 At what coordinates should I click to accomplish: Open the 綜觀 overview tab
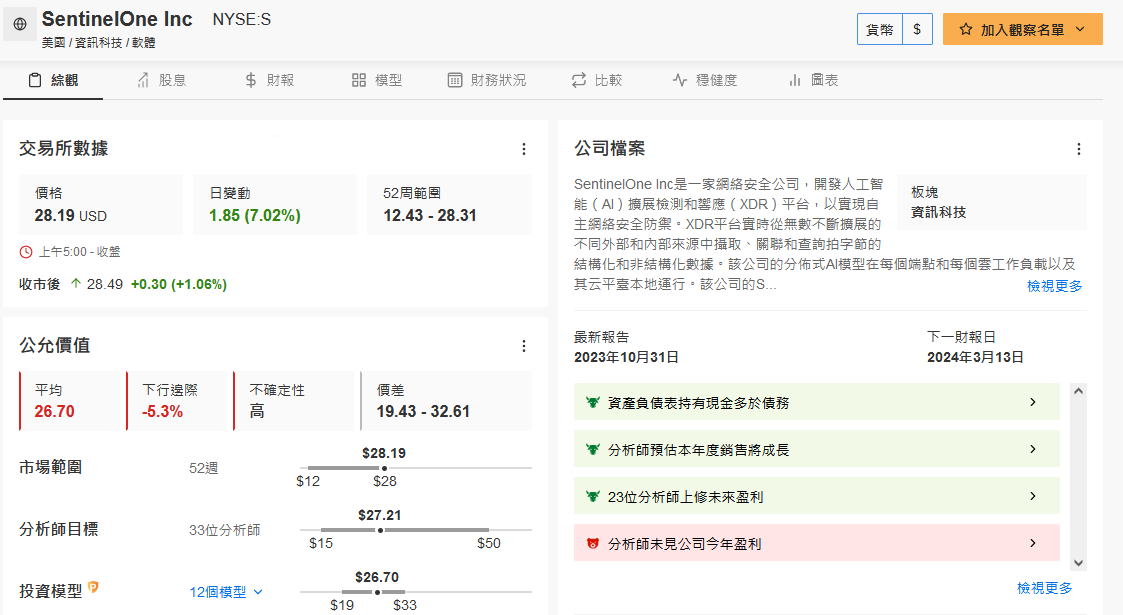[53, 80]
